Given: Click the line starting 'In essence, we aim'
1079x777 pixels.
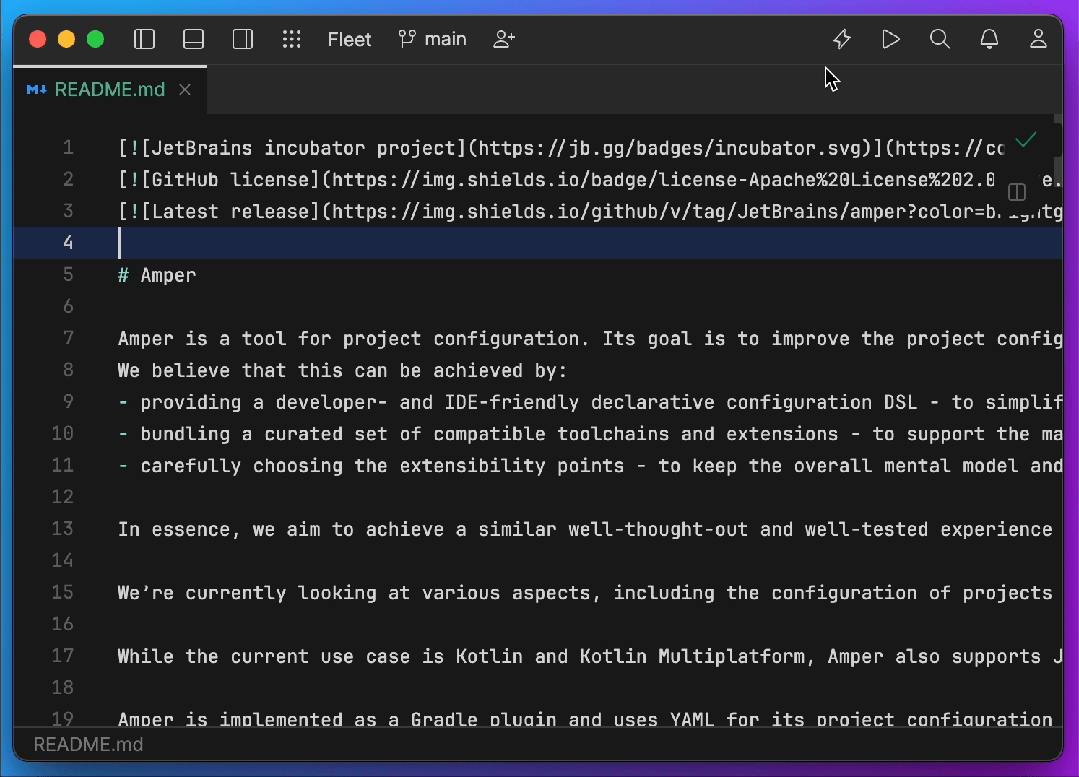Looking at the screenshot, I should point(585,529).
